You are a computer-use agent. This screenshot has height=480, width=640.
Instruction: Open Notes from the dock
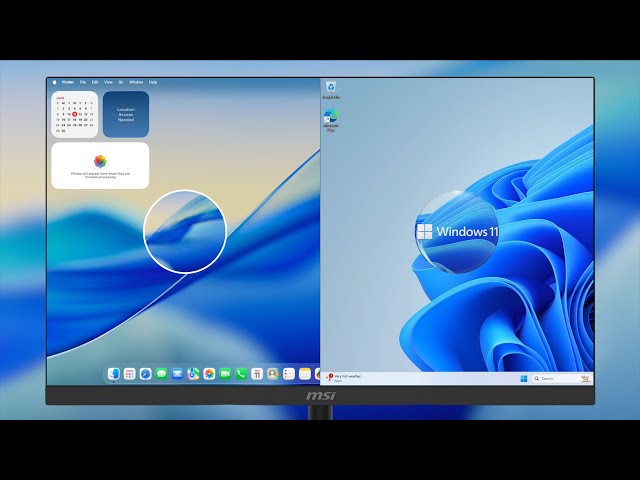[x=304, y=373]
